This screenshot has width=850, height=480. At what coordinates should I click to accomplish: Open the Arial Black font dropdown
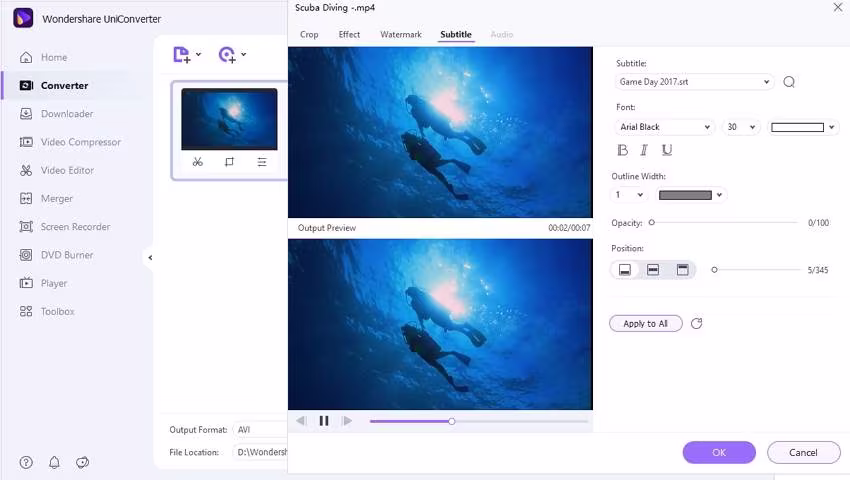pos(665,127)
